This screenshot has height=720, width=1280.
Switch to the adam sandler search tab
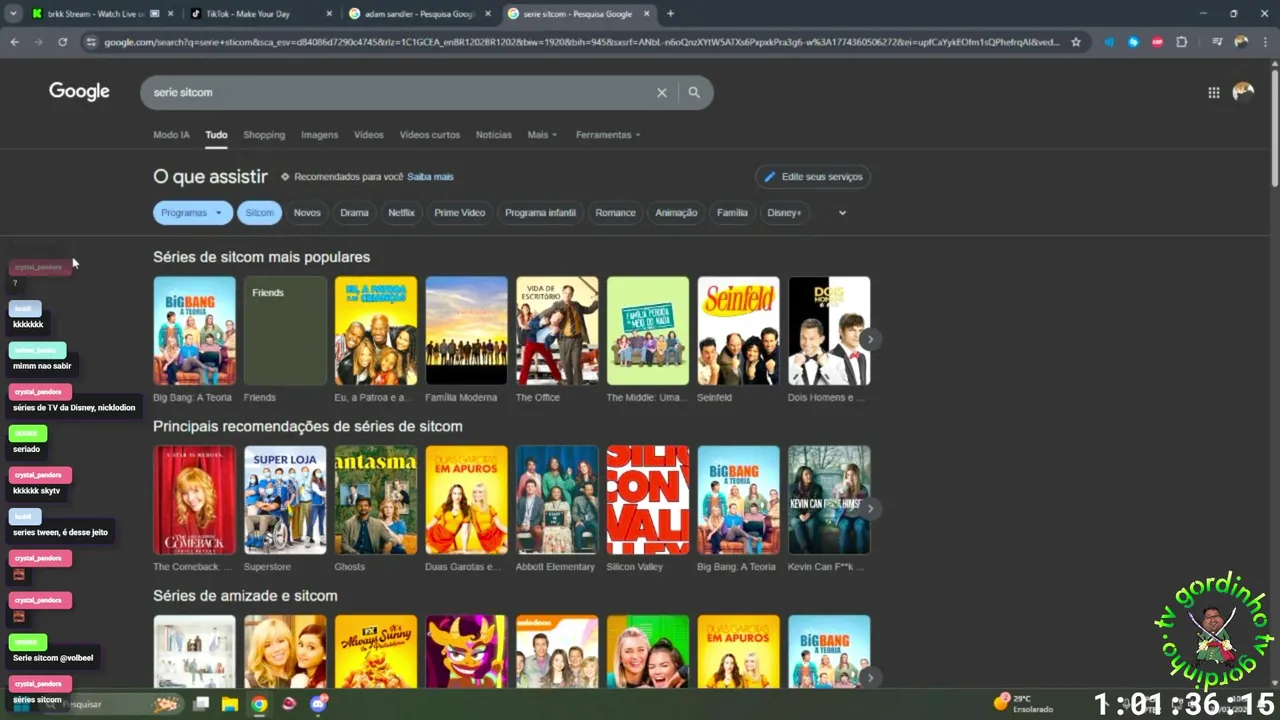(x=418, y=14)
